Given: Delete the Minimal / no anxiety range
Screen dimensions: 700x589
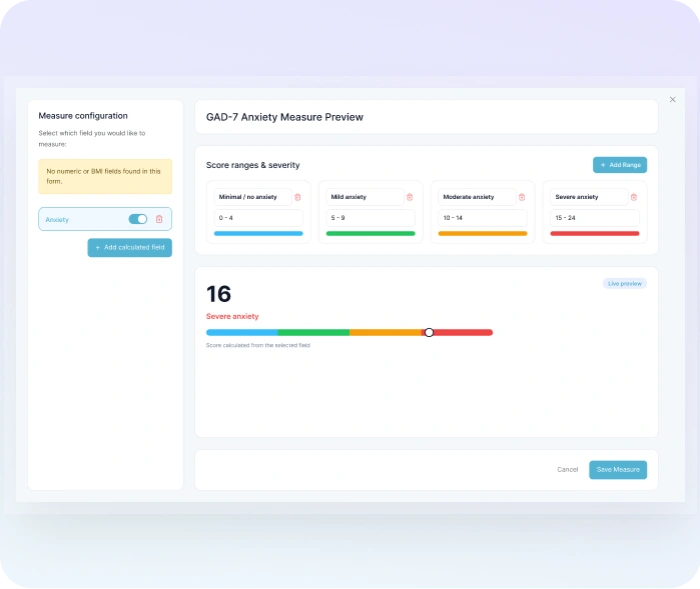Looking at the screenshot, I should 297,197.
